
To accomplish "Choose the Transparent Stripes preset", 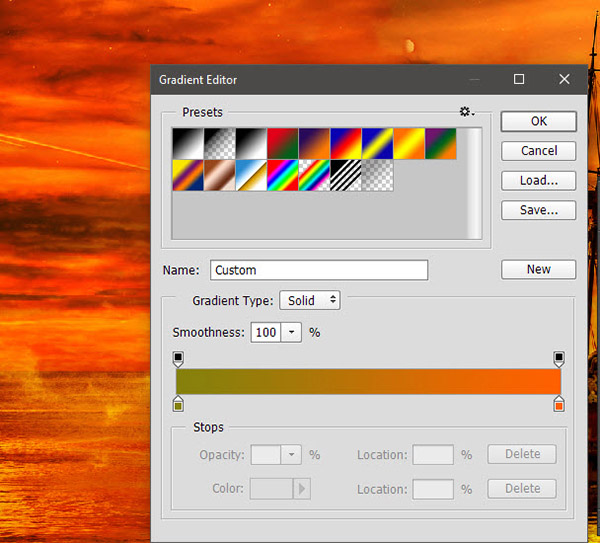I will pyautogui.click(x=346, y=175).
